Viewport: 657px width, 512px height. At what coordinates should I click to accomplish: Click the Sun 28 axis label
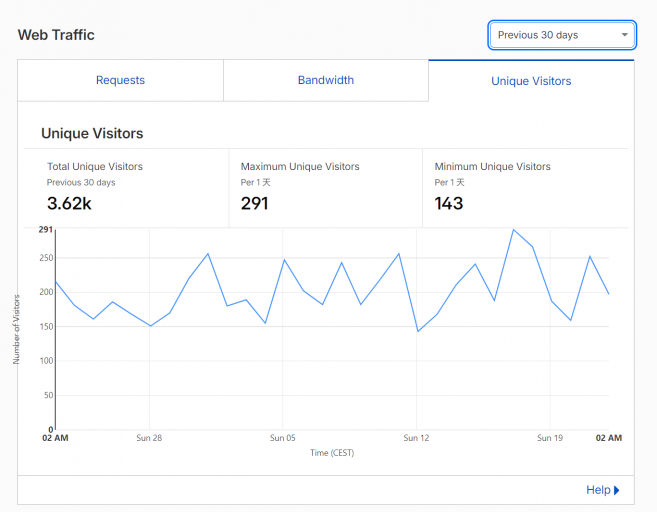pyautogui.click(x=149, y=438)
